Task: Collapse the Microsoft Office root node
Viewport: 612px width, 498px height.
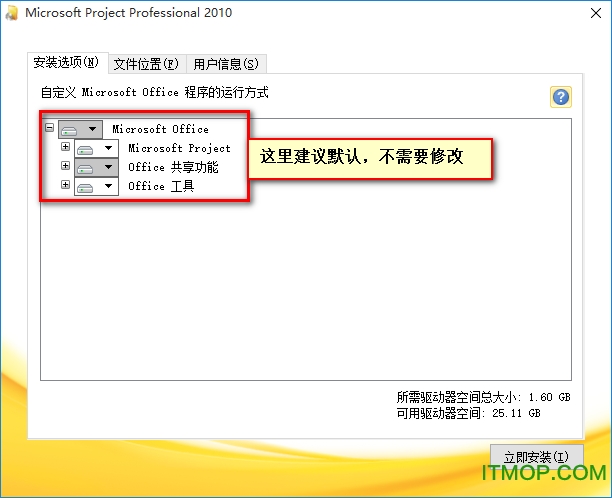Action: pos(49,128)
